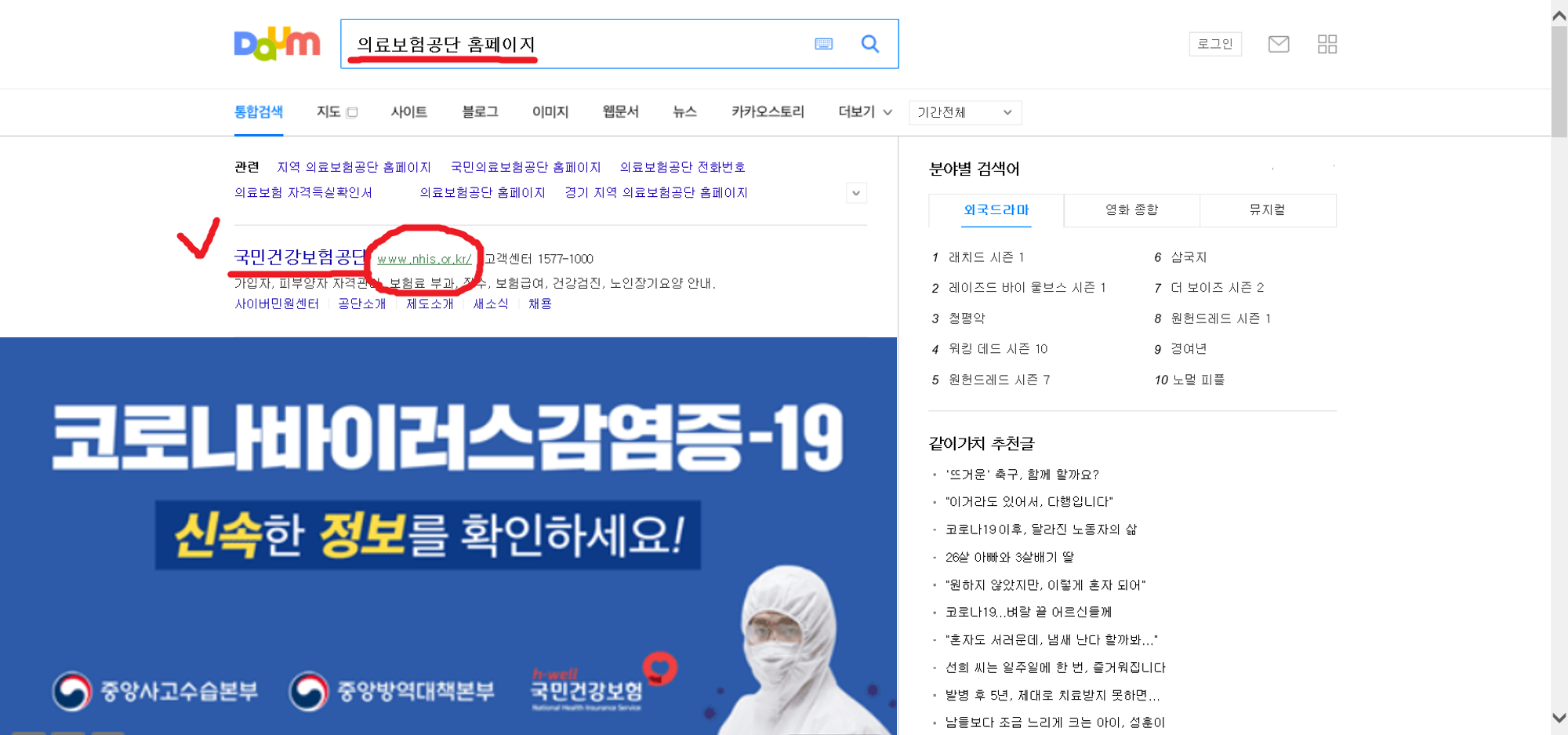Open article 26살 아빠와 3살배기 딸

1010,557
